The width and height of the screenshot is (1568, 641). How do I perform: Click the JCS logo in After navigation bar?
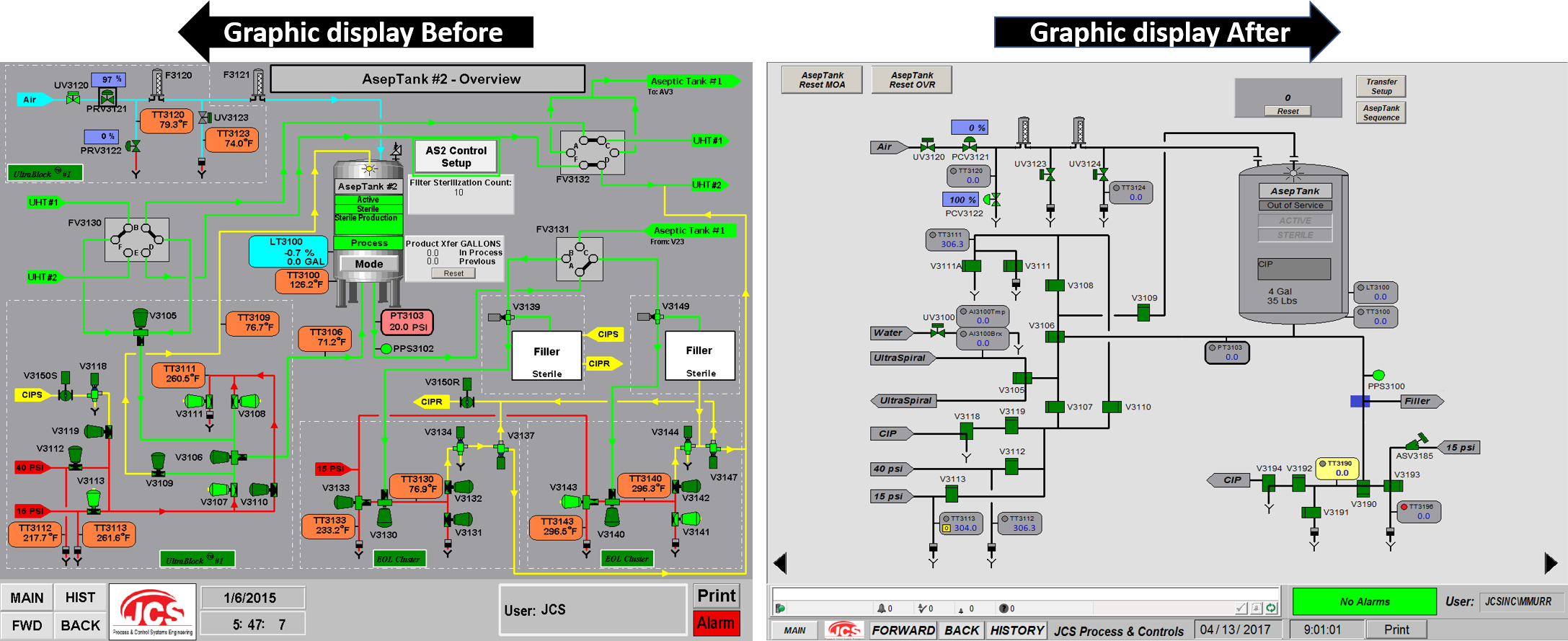point(844,630)
